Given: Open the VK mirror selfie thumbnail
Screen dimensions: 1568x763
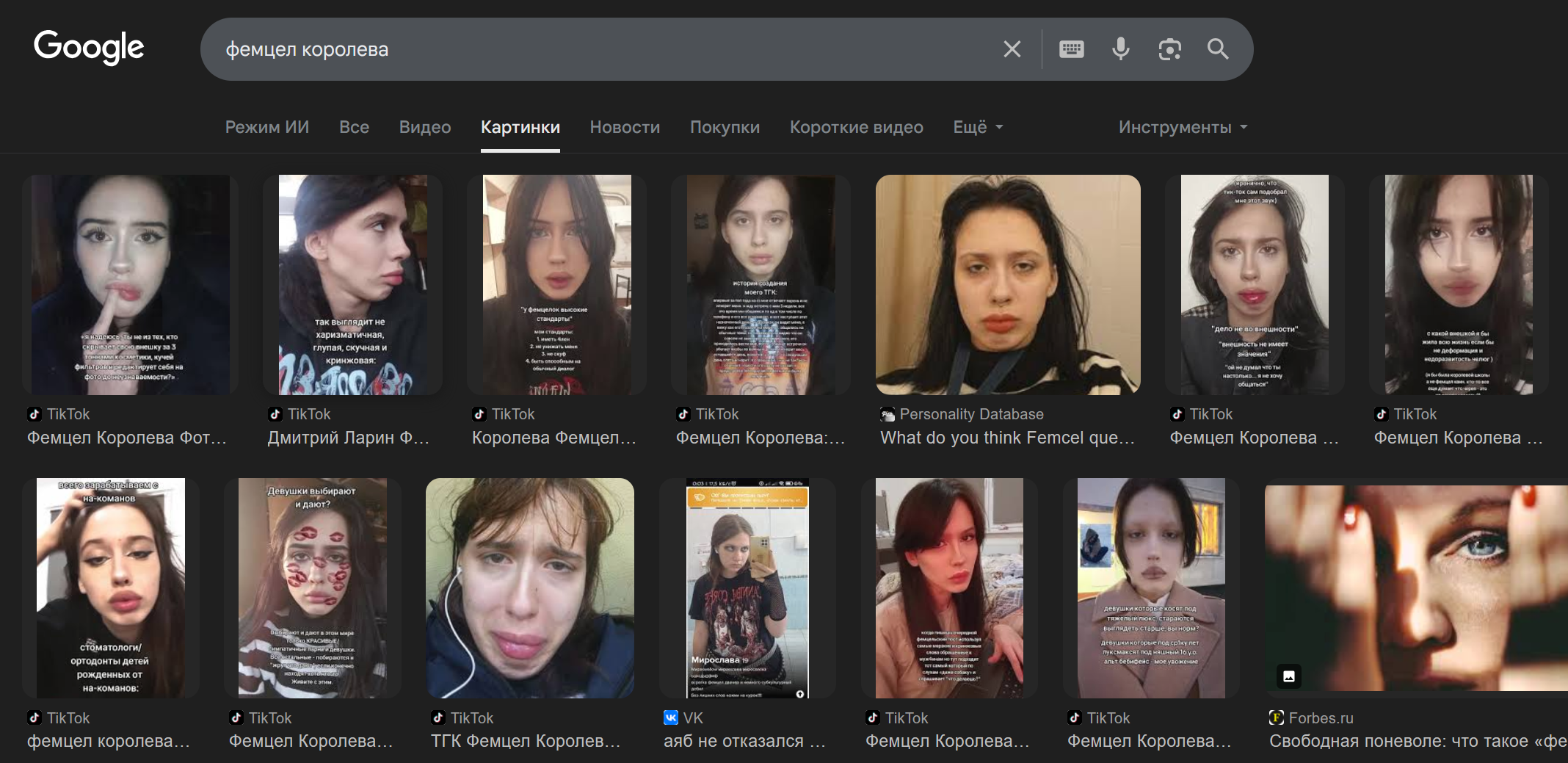Looking at the screenshot, I should [747, 587].
